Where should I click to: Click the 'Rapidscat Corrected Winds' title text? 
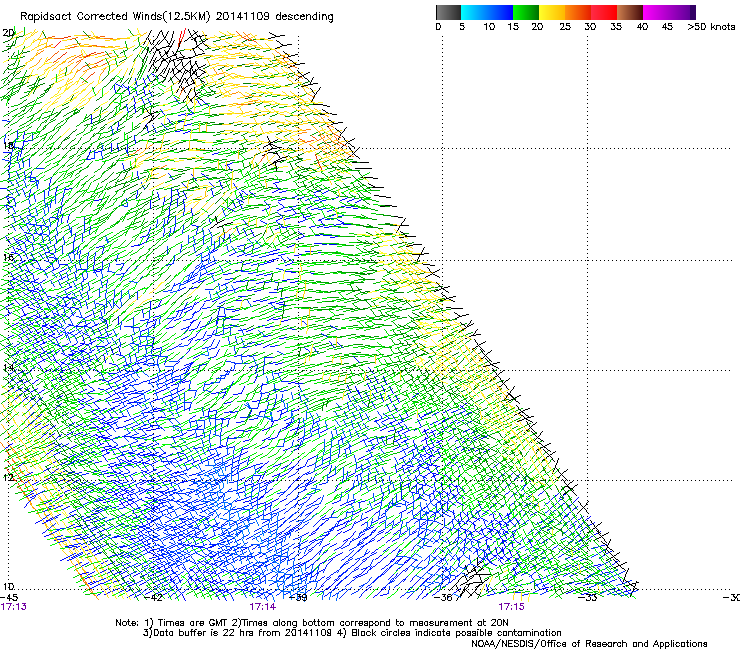91,17
